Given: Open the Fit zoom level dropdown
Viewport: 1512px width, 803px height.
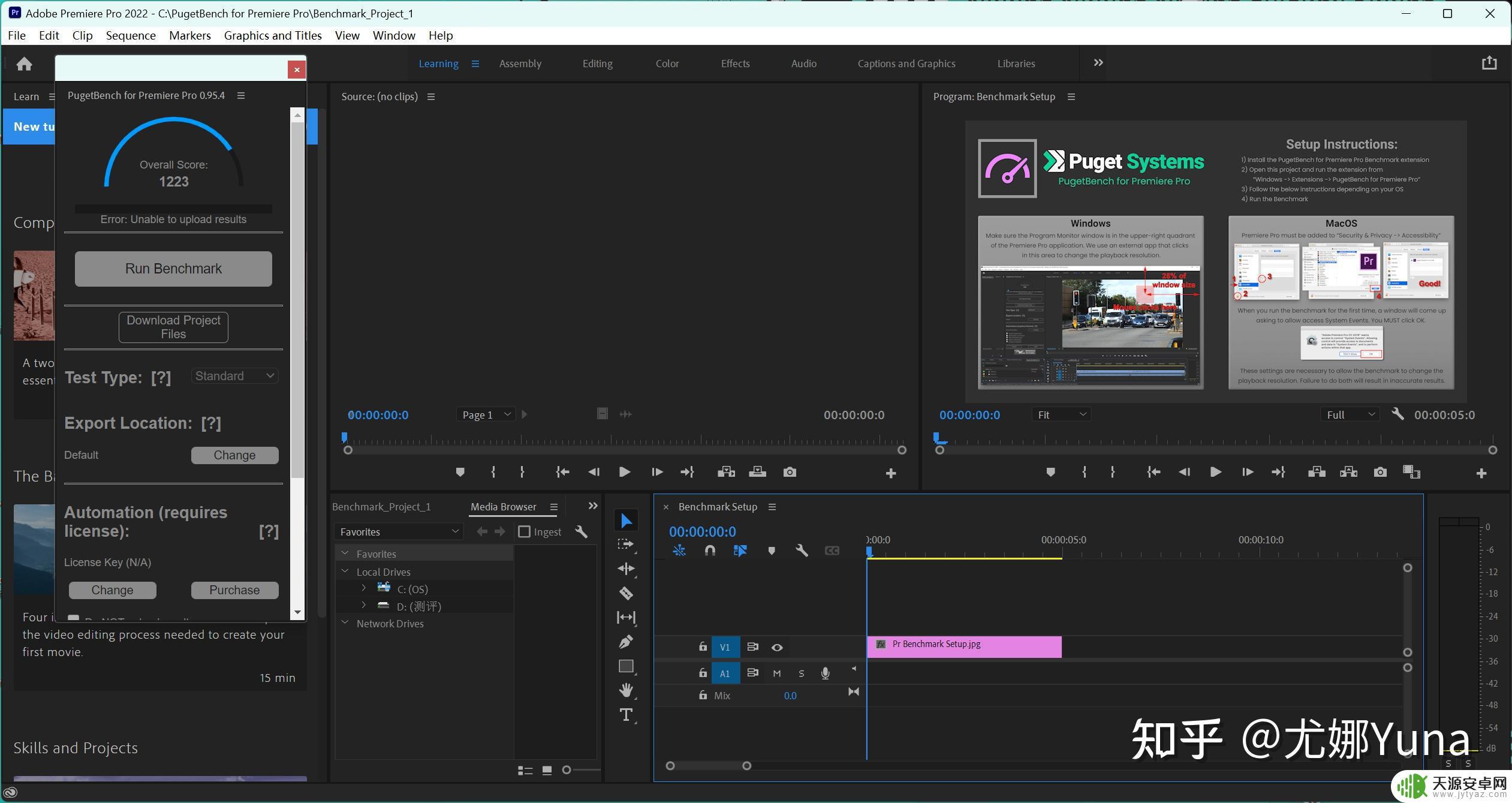Looking at the screenshot, I should 1061,414.
